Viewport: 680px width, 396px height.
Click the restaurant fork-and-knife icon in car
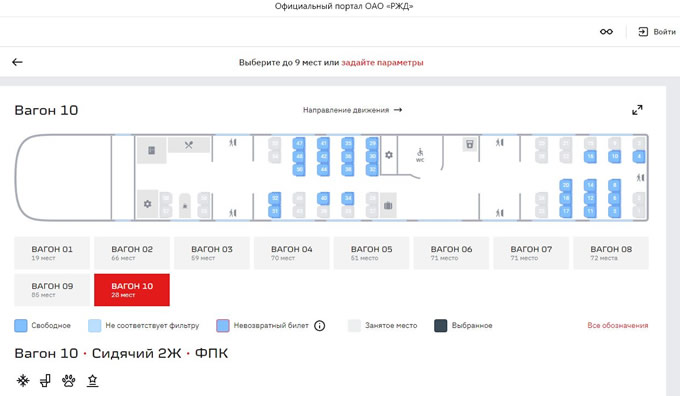click(189, 145)
